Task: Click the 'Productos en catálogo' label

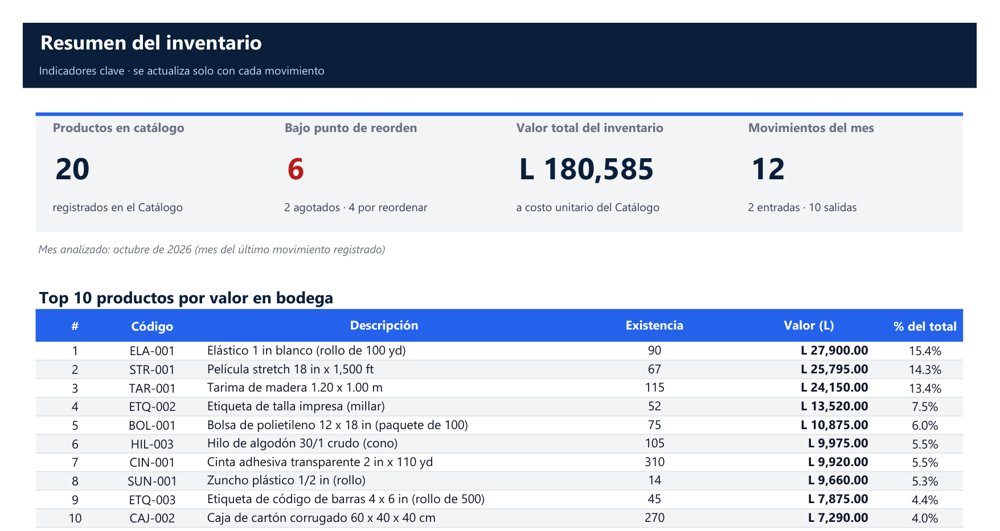Action: pos(118,127)
